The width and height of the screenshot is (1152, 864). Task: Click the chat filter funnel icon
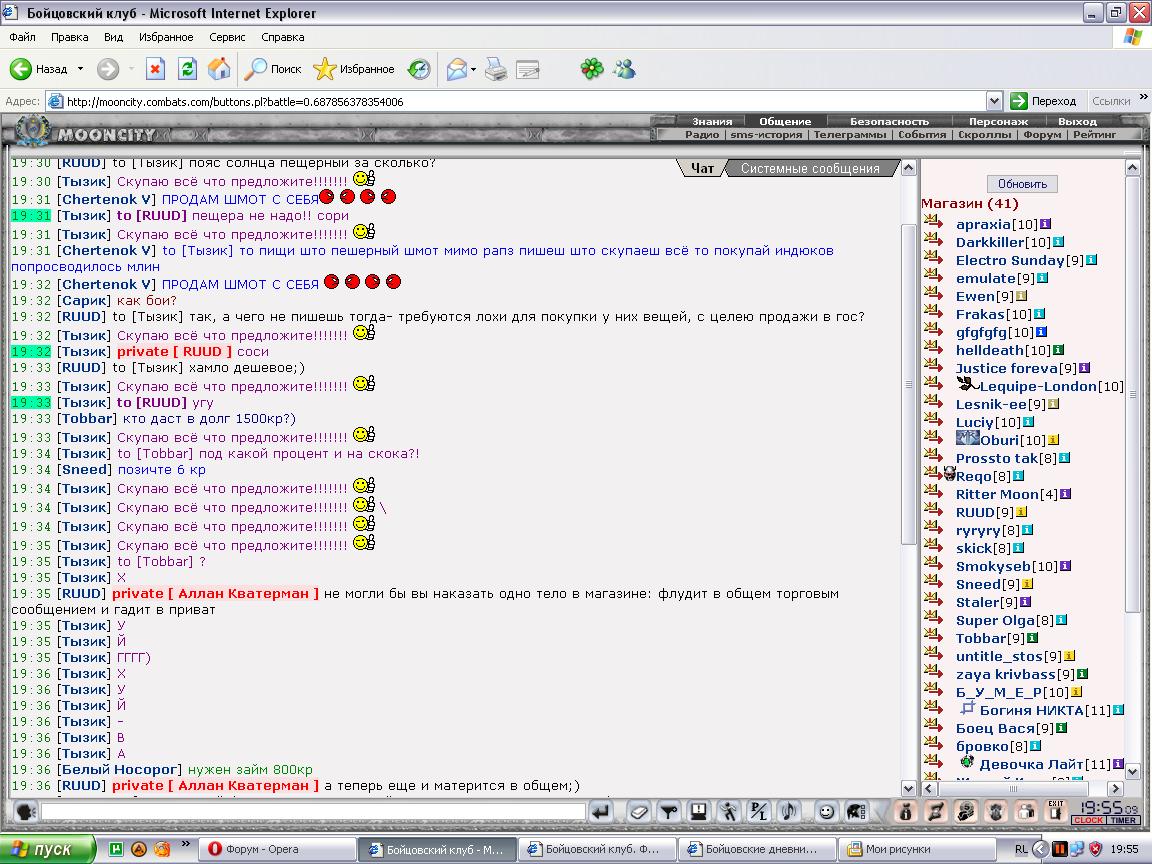coord(669,812)
